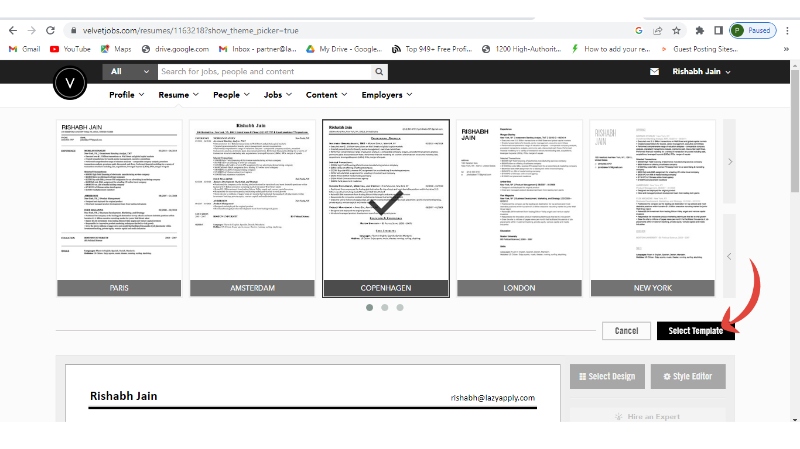Open the messages envelope icon
Screen dimensions: 800x449
coord(655,72)
